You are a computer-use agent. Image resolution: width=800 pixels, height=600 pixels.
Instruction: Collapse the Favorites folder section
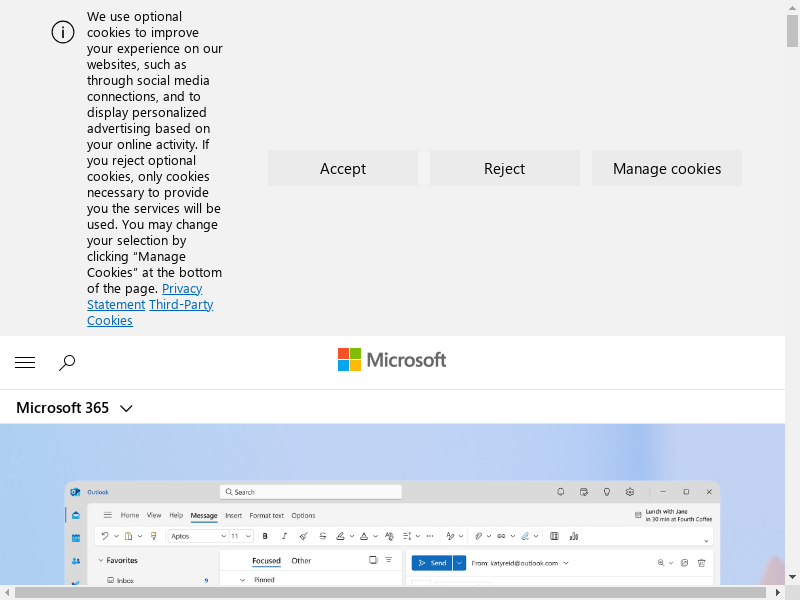(101, 561)
